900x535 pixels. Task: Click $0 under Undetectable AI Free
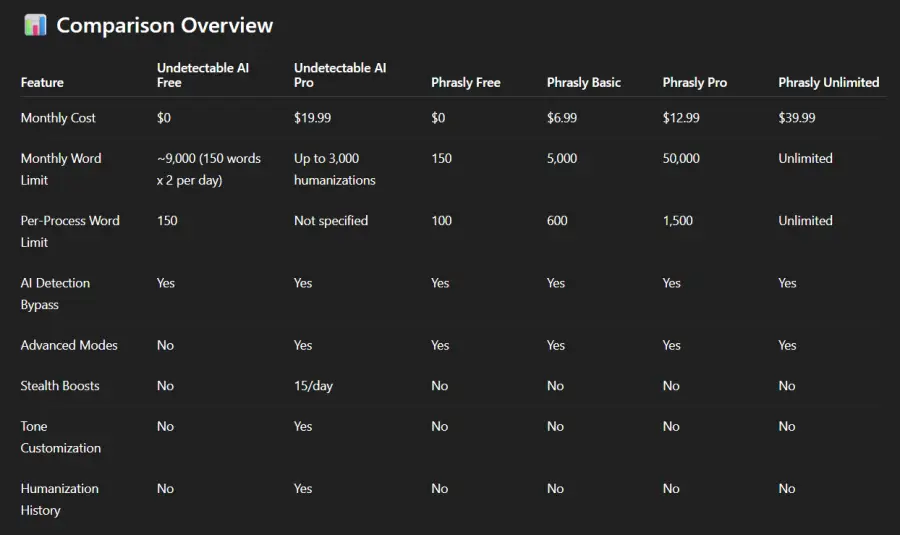point(164,118)
